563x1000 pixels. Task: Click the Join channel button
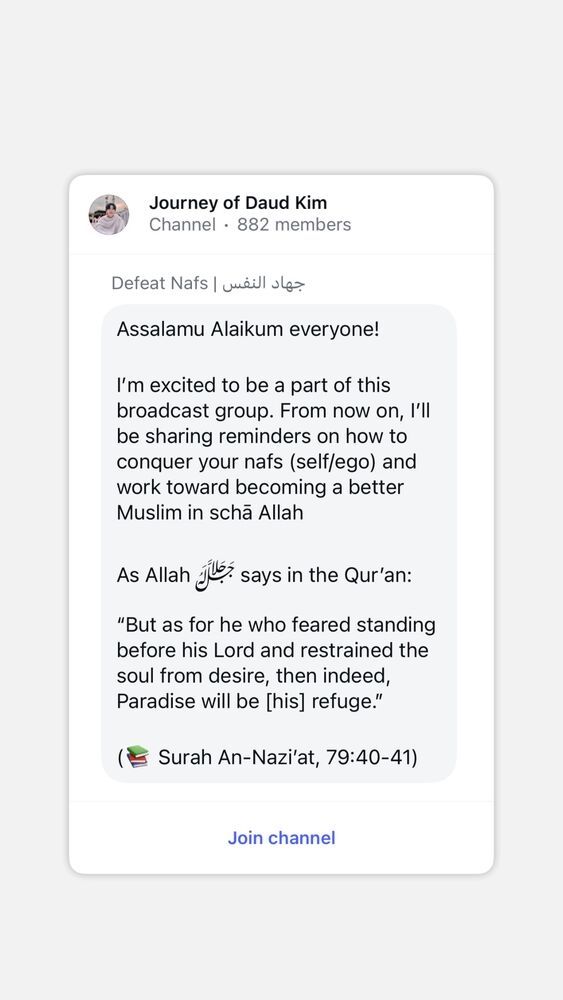[281, 837]
